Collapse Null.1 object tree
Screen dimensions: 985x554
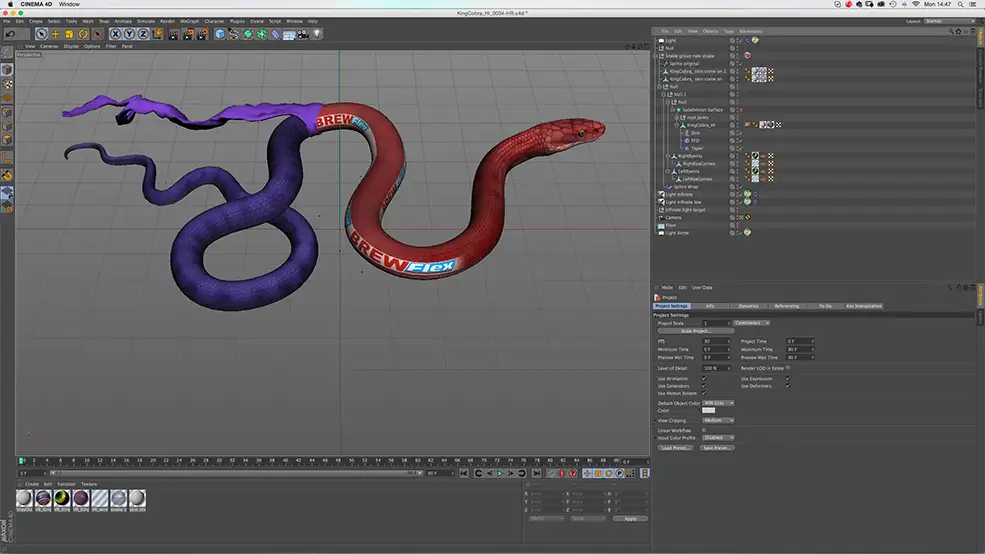tap(664, 94)
